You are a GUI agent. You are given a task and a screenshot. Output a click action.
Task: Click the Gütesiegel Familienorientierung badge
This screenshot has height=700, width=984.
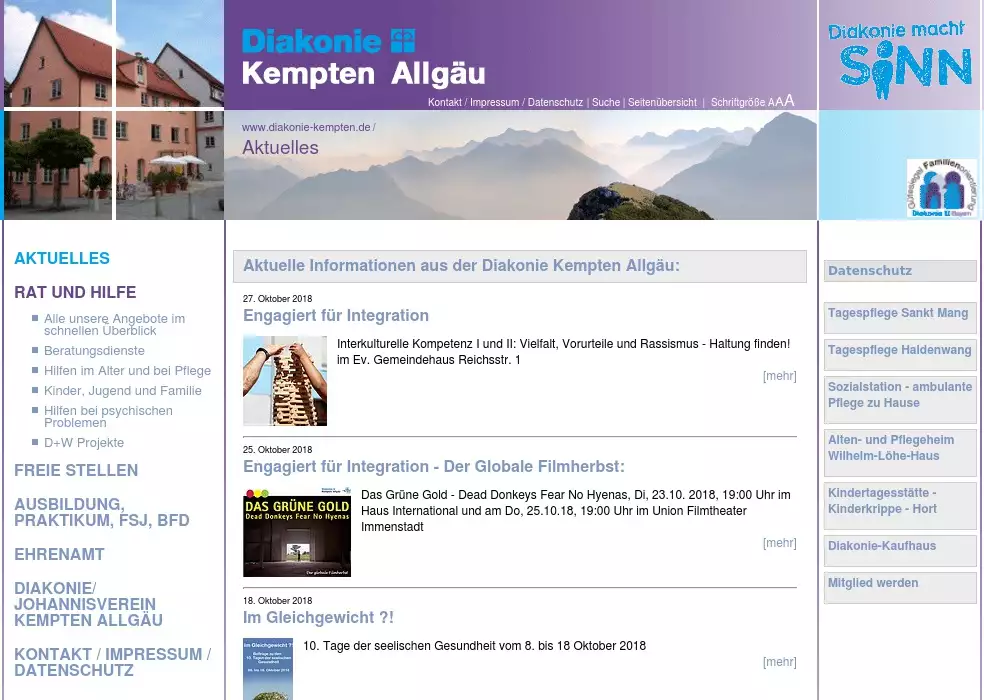pyautogui.click(x=941, y=188)
